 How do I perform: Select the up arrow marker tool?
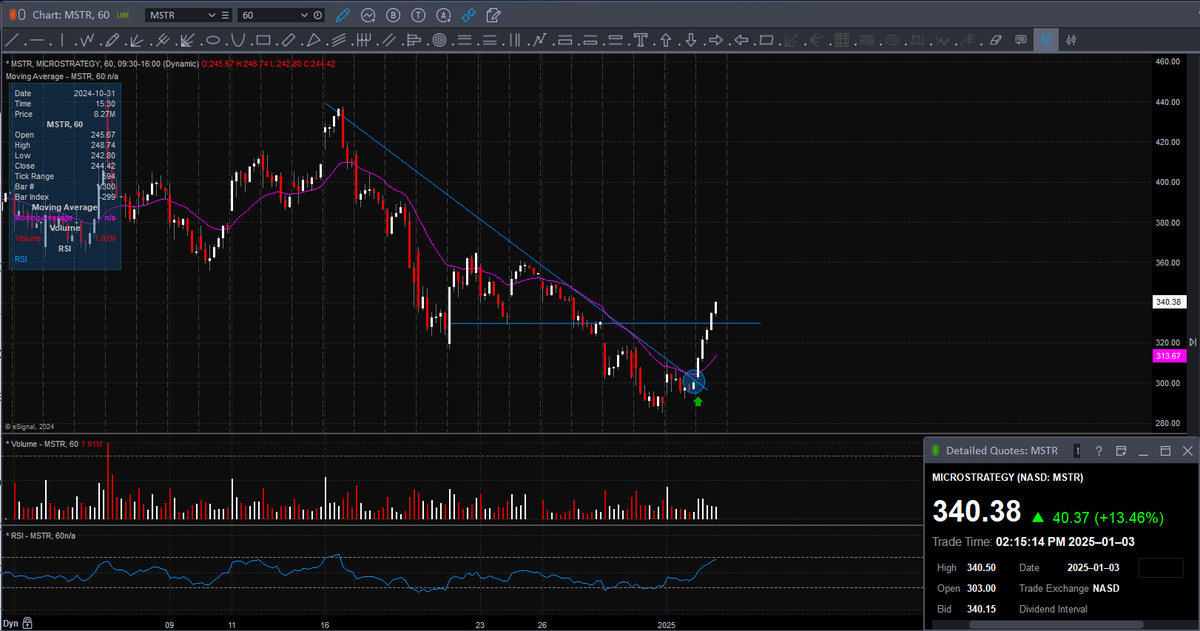tap(665, 40)
